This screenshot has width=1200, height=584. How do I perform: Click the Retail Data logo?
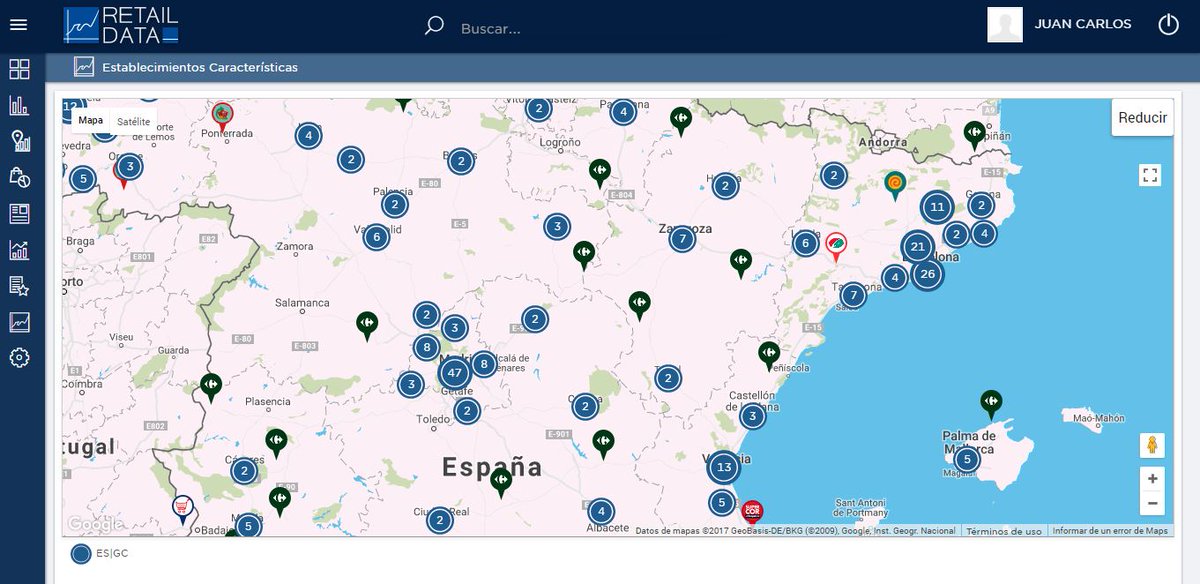pos(120,25)
